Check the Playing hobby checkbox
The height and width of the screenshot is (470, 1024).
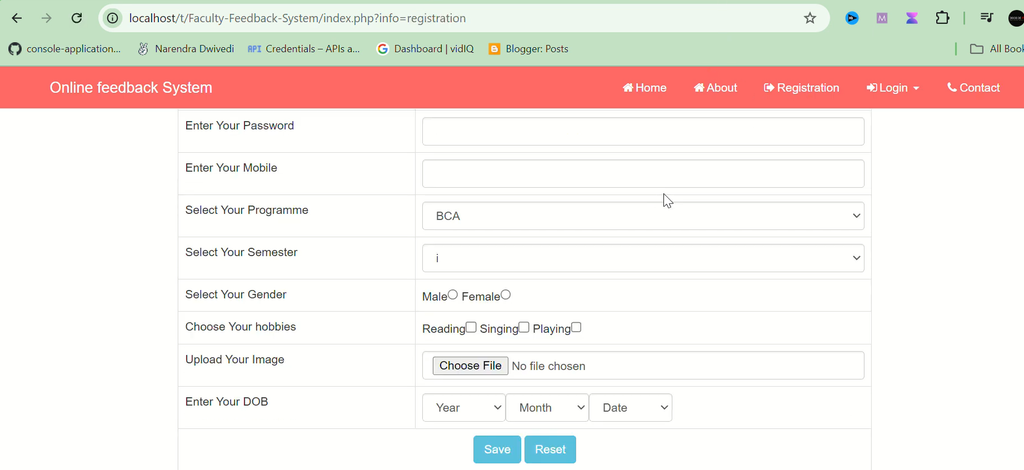[576, 327]
